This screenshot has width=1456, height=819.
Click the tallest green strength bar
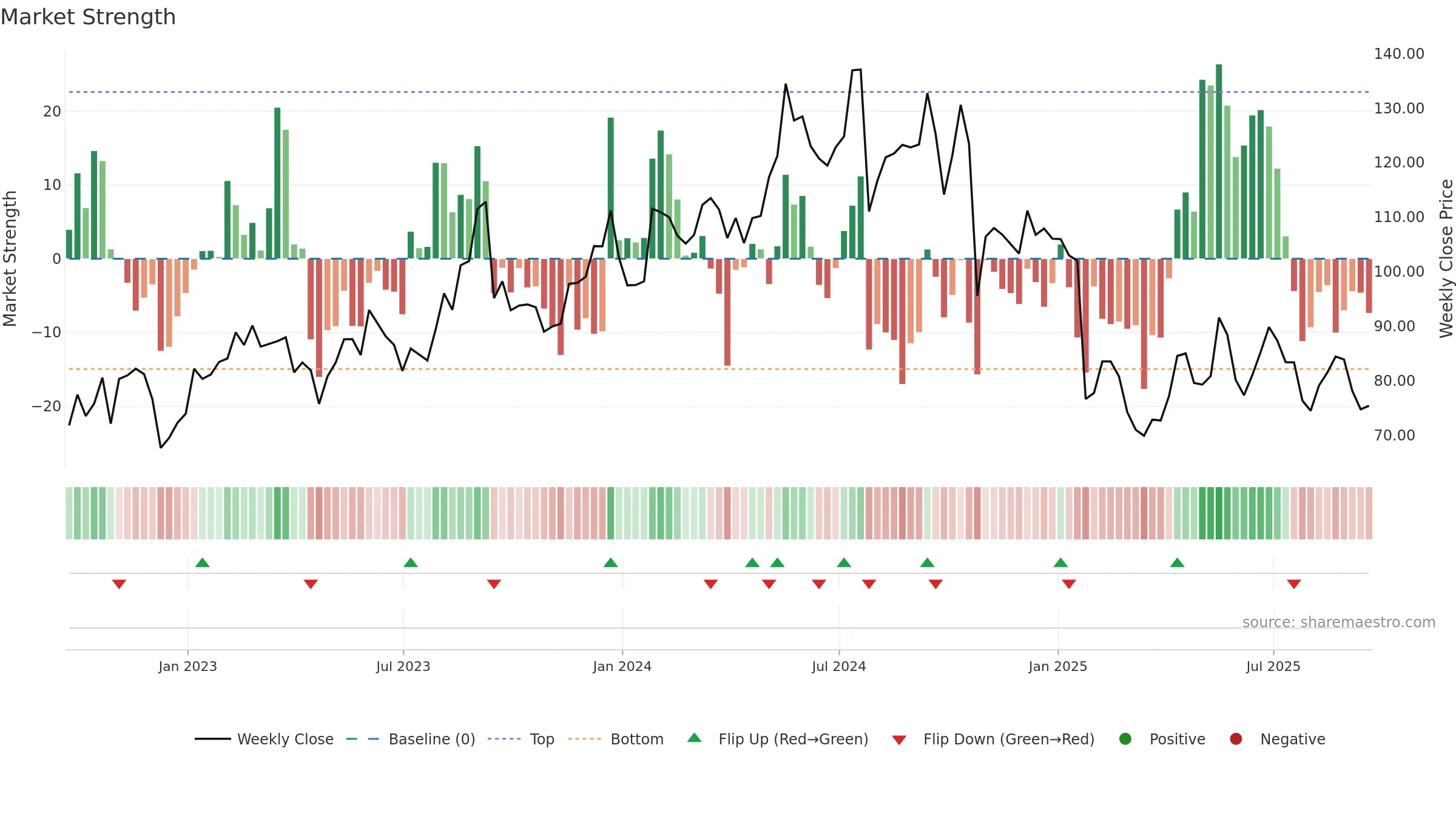coord(1219,161)
